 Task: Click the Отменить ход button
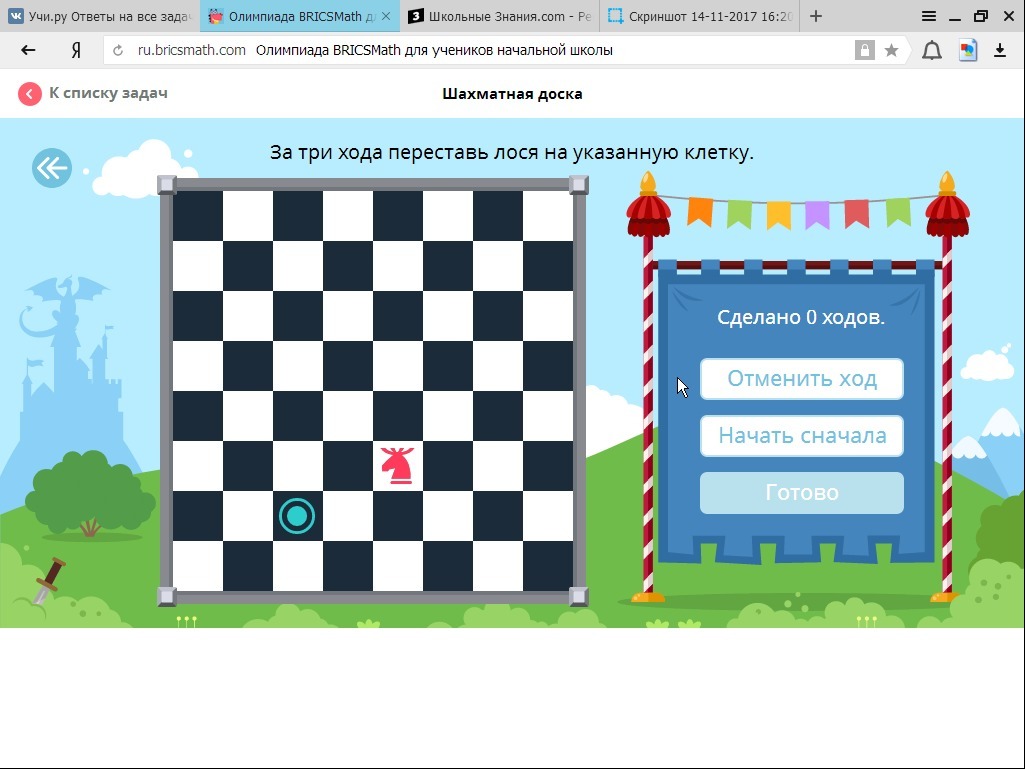click(801, 379)
